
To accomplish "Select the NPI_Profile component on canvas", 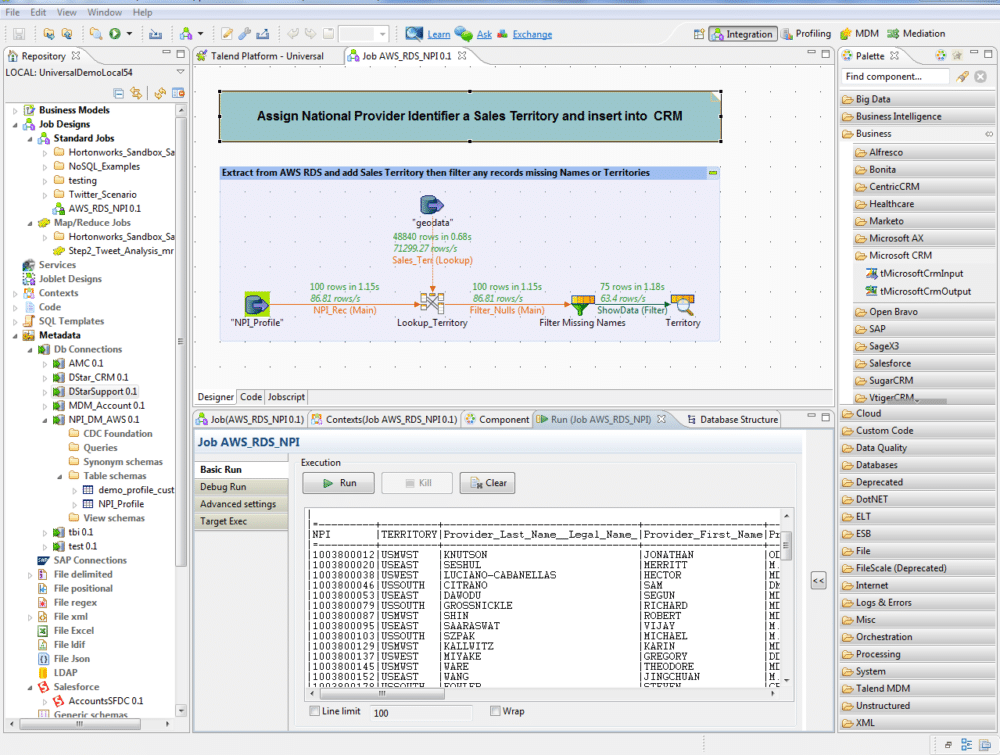I will click(257, 304).
